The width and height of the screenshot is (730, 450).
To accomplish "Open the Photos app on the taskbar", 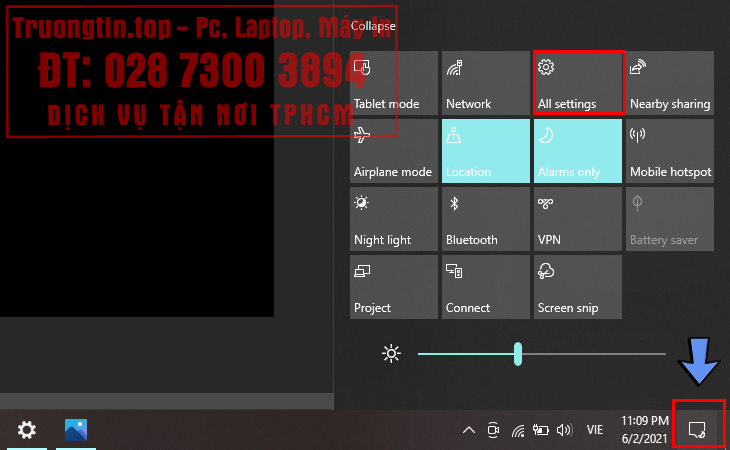I will [x=76, y=430].
